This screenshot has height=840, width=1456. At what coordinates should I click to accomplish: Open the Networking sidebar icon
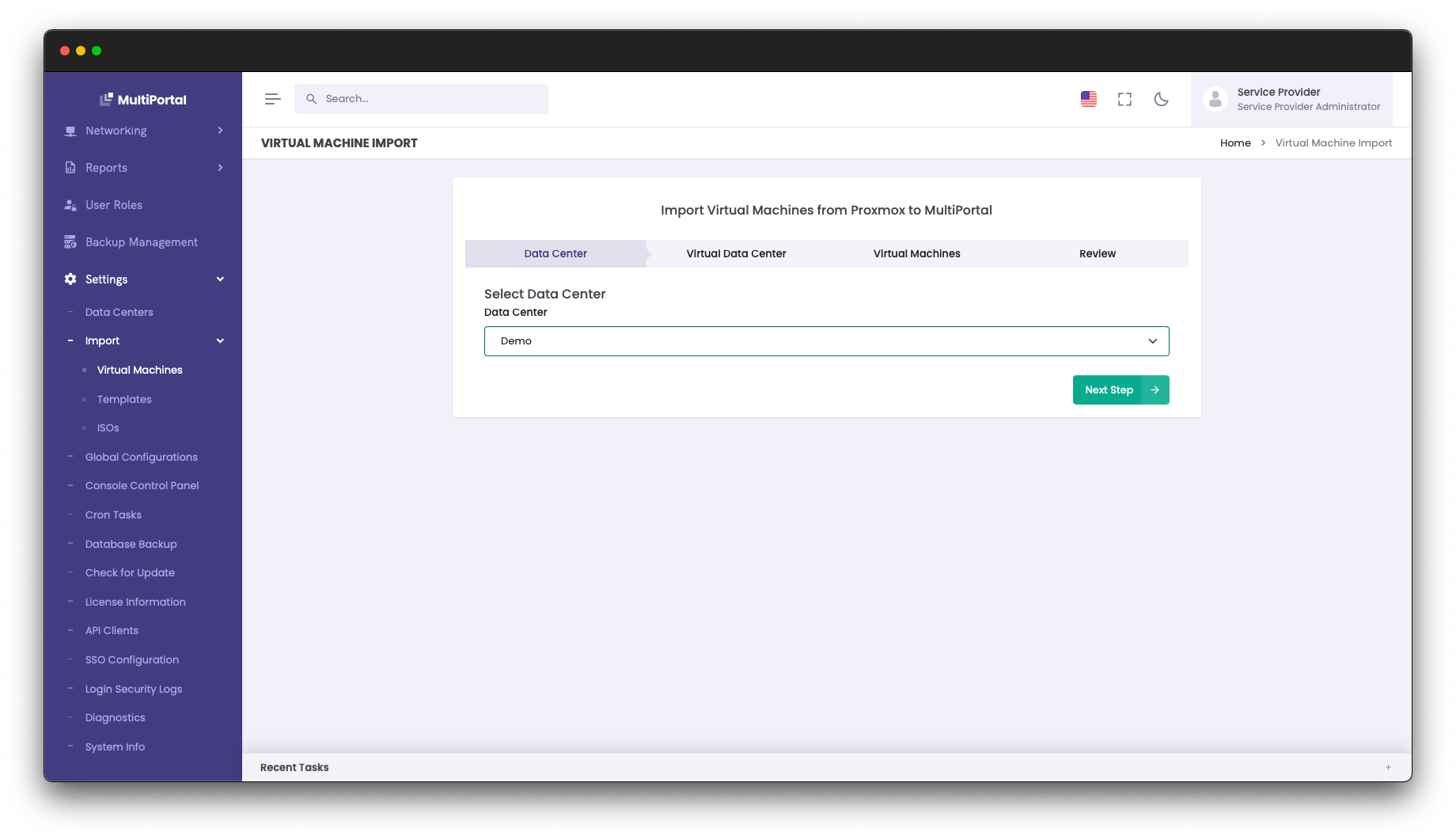click(x=70, y=131)
